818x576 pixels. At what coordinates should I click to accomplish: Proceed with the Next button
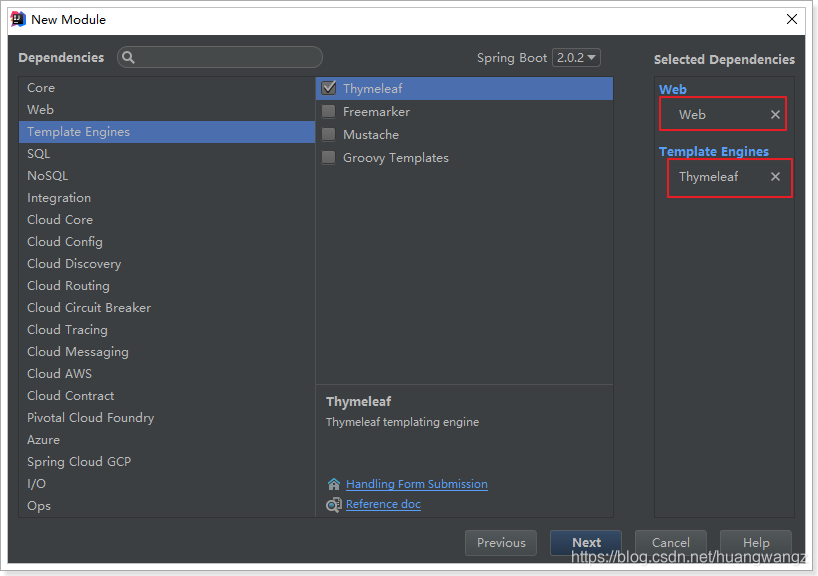coord(586,543)
